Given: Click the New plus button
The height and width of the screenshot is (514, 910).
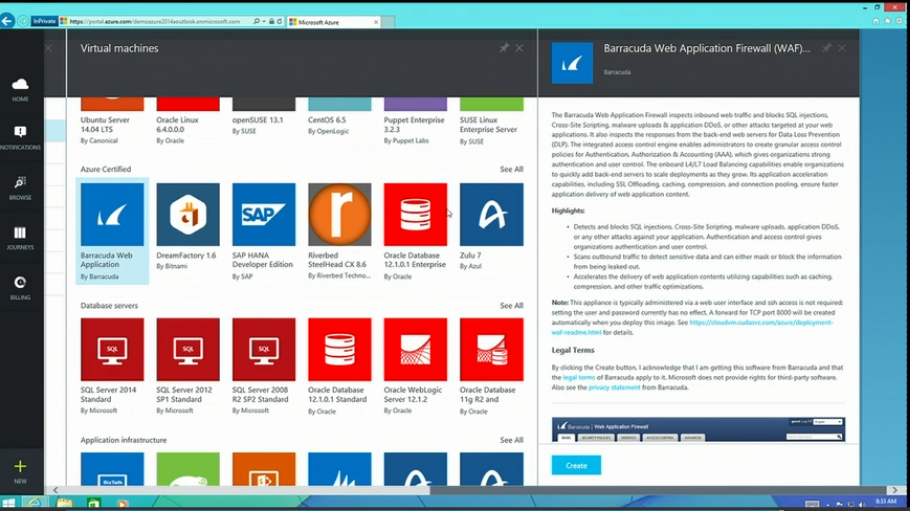Looking at the screenshot, I should click(x=20, y=472).
